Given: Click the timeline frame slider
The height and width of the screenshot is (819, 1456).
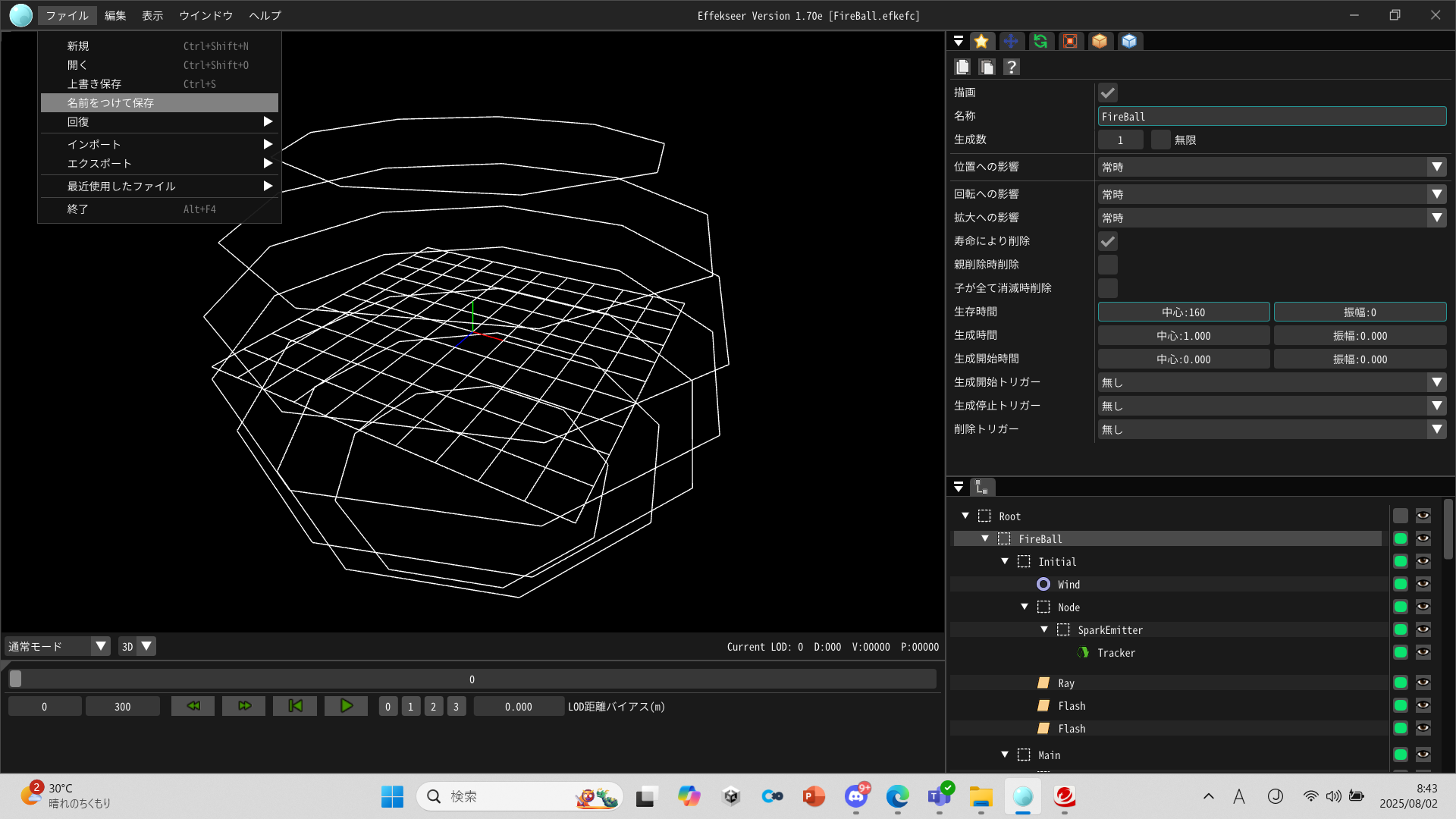Looking at the screenshot, I should pos(472,679).
